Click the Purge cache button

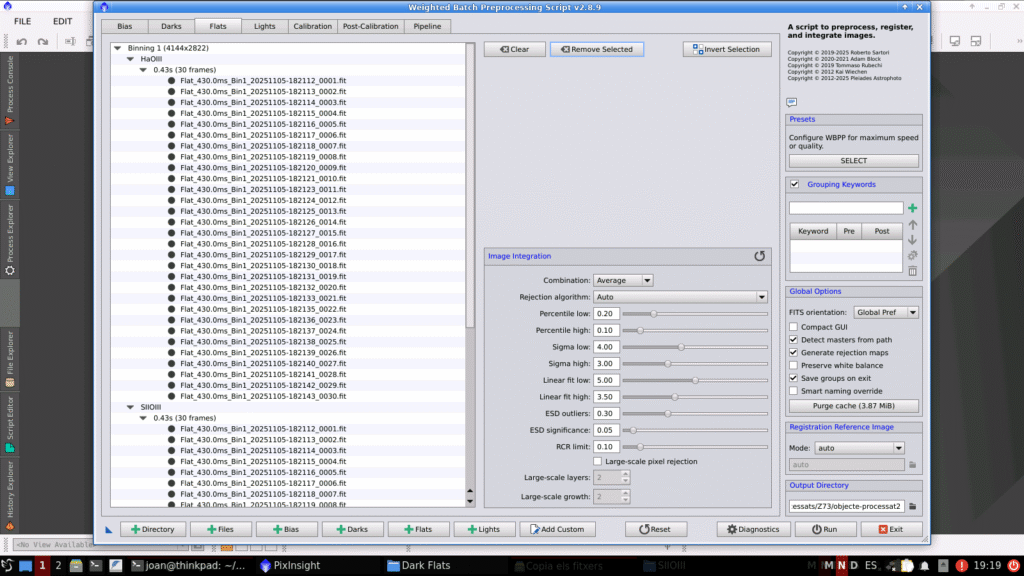(853, 407)
